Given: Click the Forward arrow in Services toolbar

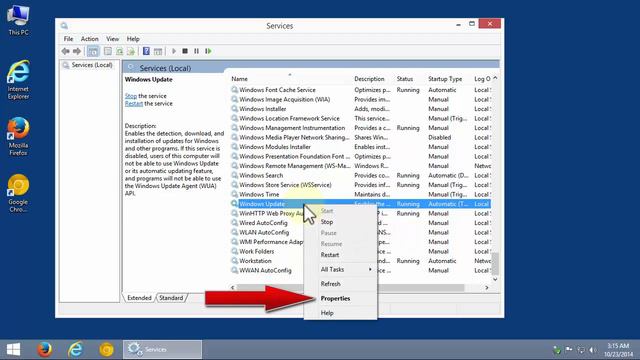Looking at the screenshot, I should click(x=77, y=51).
